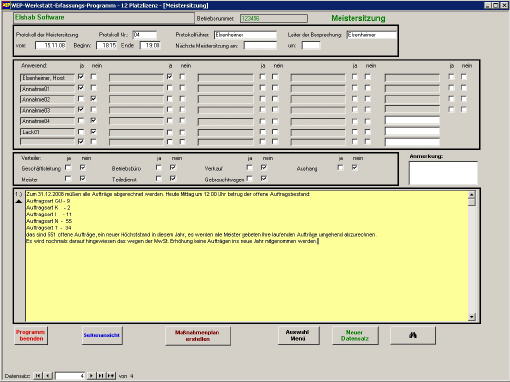The width and height of the screenshot is (510, 382).
Task: Click the Betriebsnummer field
Action: point(274,18)
